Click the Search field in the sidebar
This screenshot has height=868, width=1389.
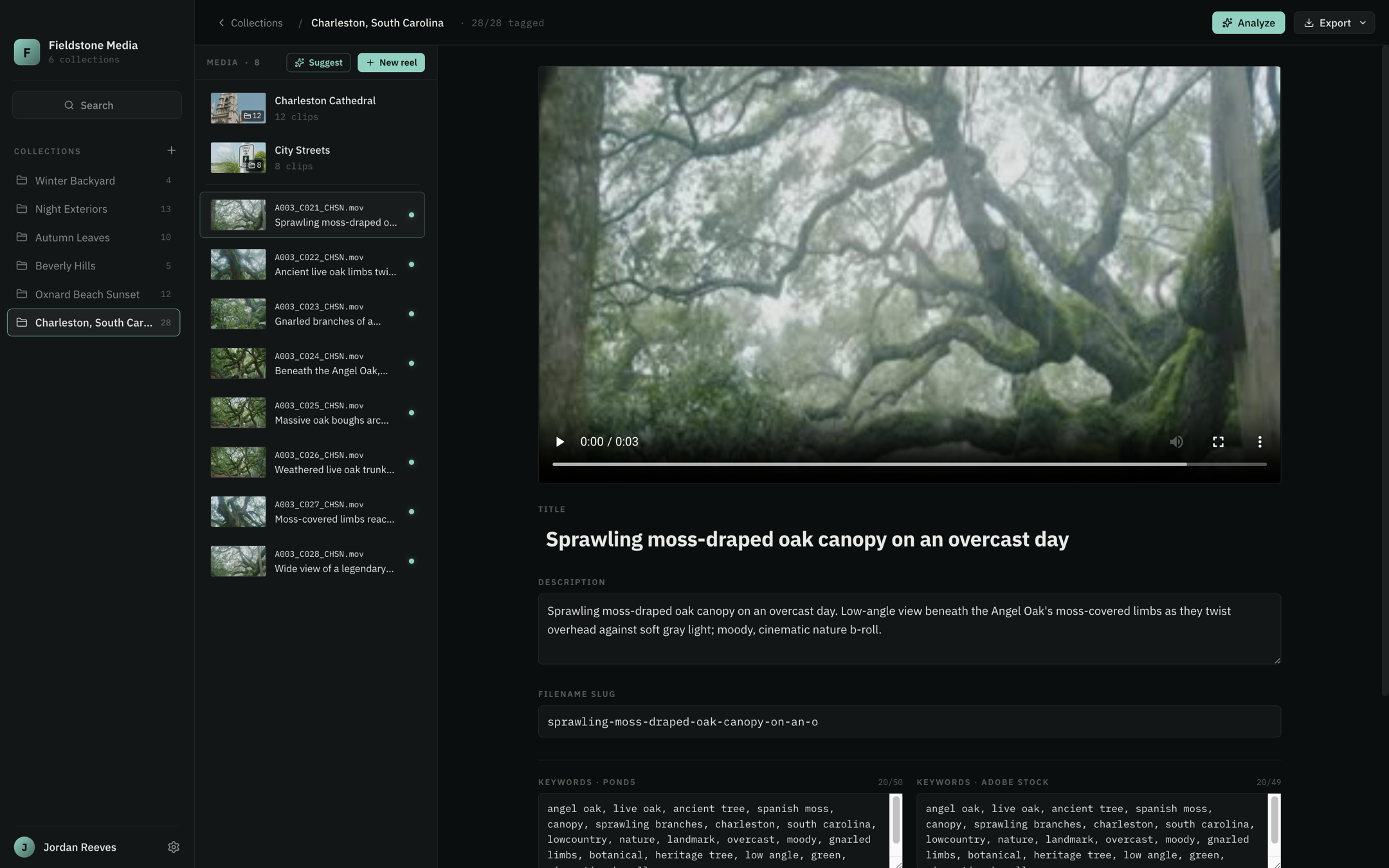tap(97, 105)
